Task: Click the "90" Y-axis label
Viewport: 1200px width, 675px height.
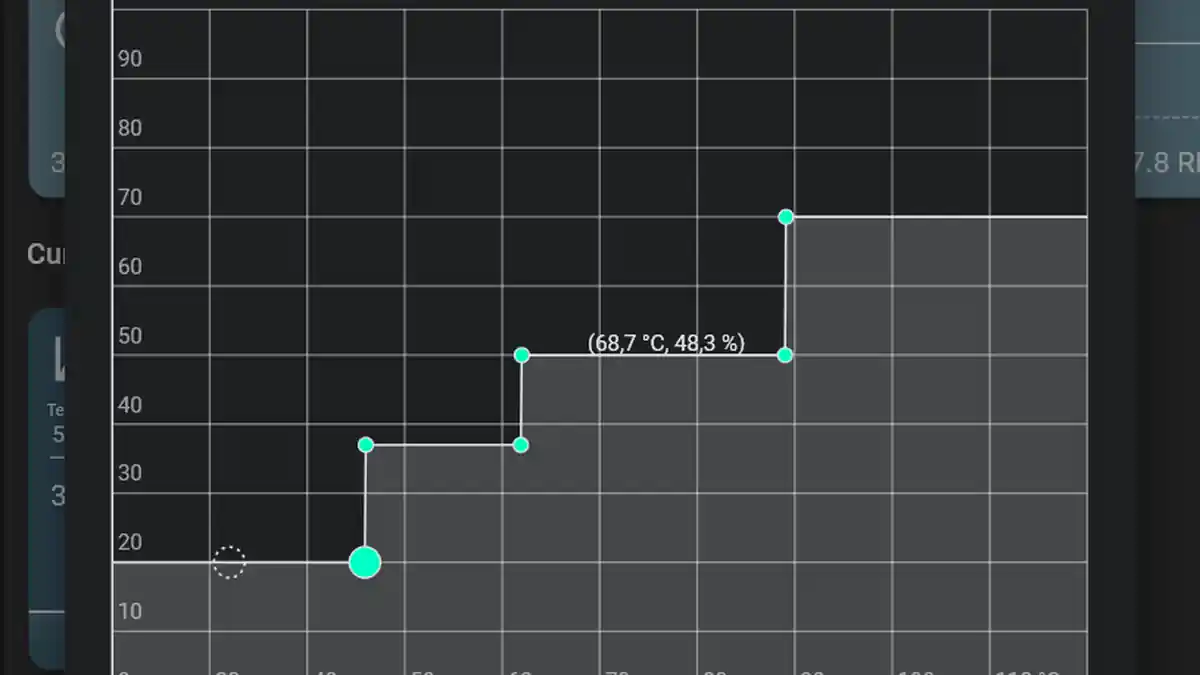Action: [130, 59]
